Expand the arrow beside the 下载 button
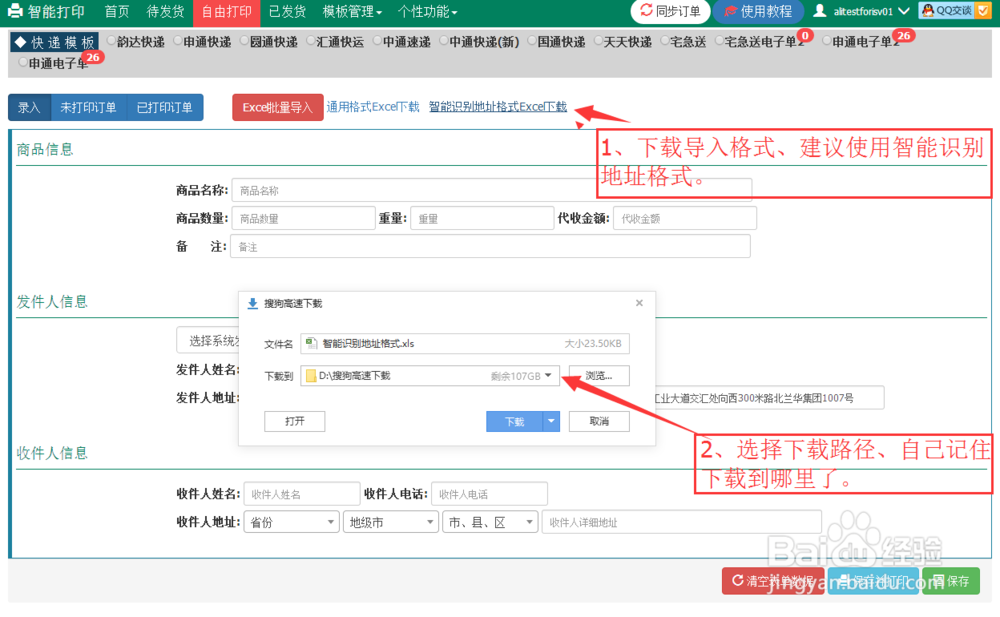This screenshot has height=617, width=1000. (x=551, y=421)
